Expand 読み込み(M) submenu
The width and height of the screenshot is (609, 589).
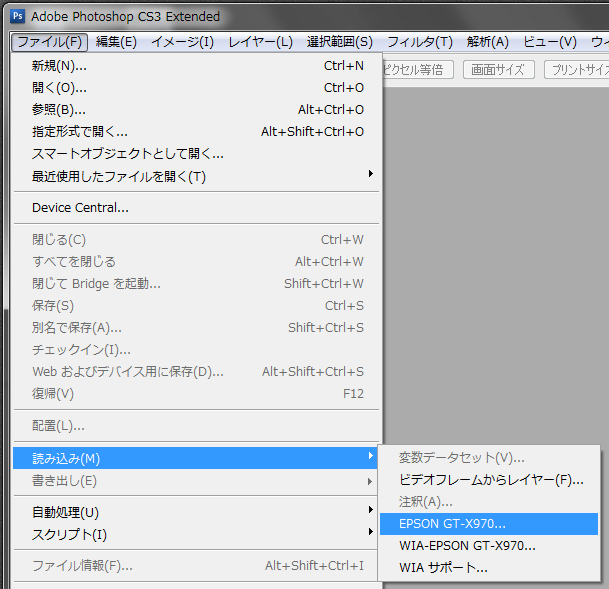[x=195, y=459]
